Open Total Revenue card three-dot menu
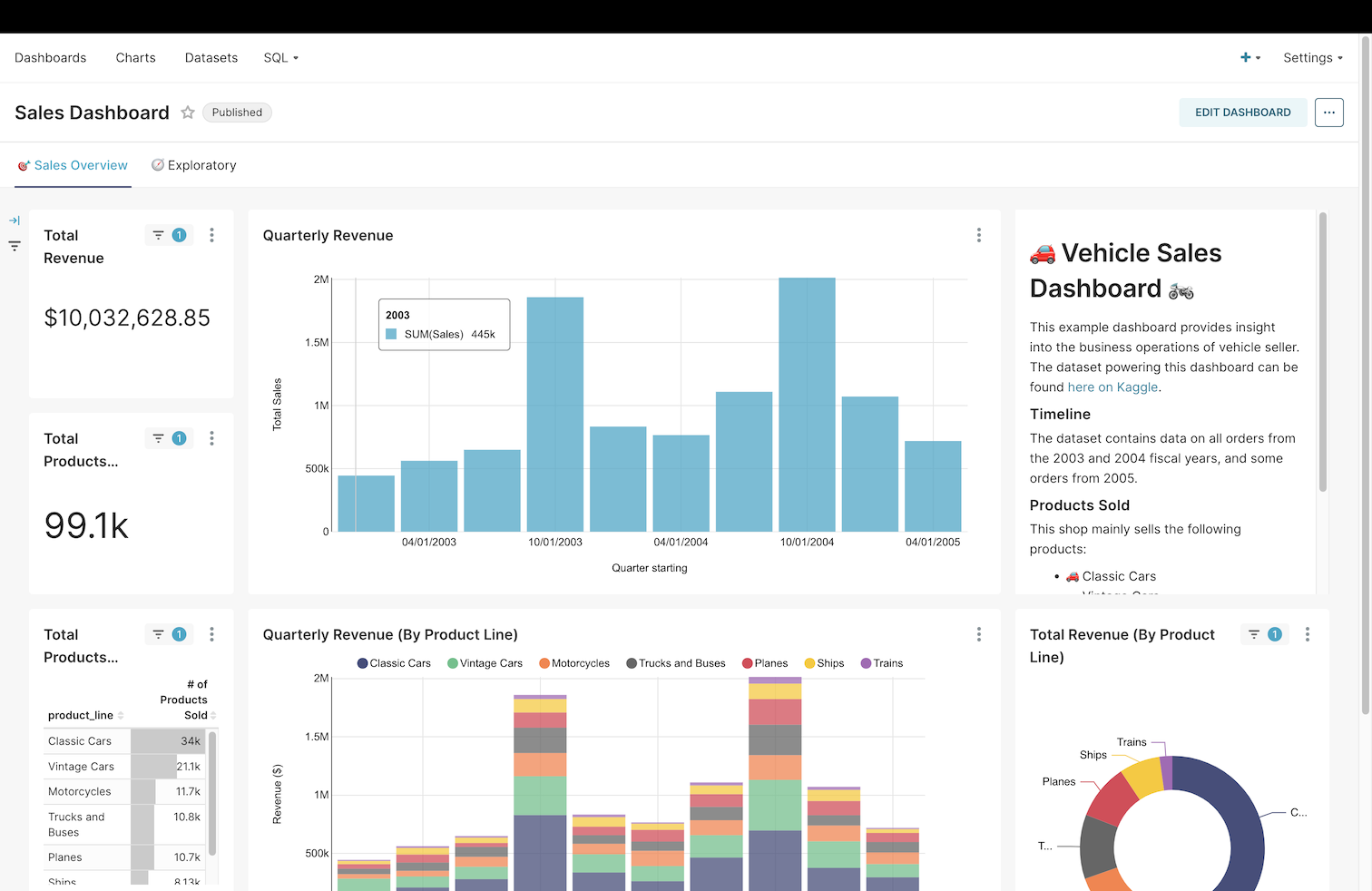Screen dimensions: 1372x891 click(x=212, y=235)
